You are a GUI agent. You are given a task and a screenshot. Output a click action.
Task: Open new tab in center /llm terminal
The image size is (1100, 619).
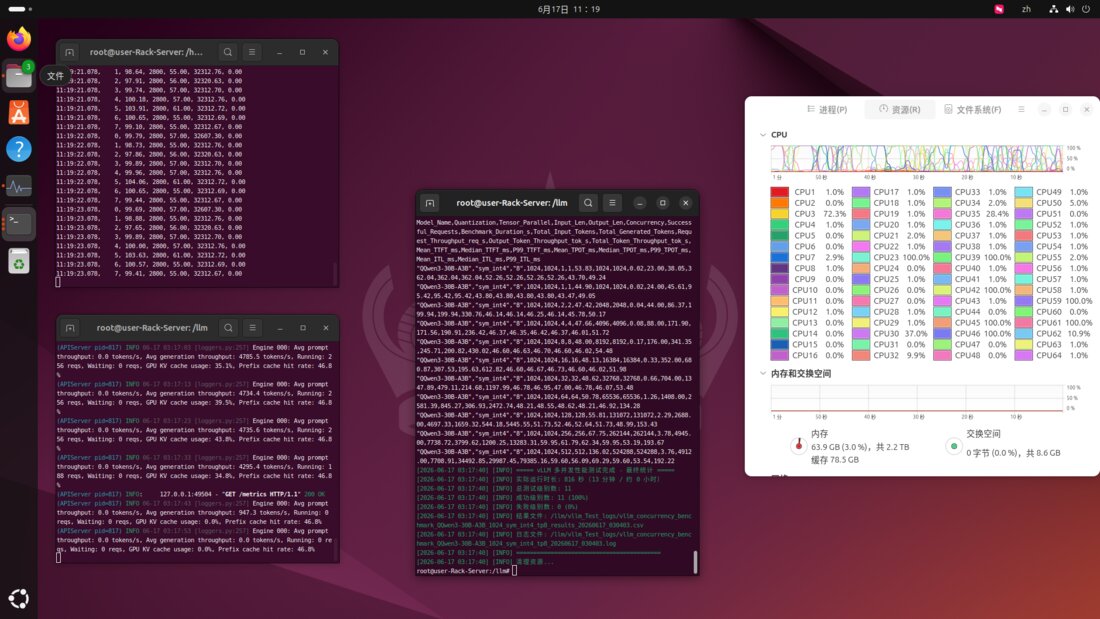coord(430,203)
